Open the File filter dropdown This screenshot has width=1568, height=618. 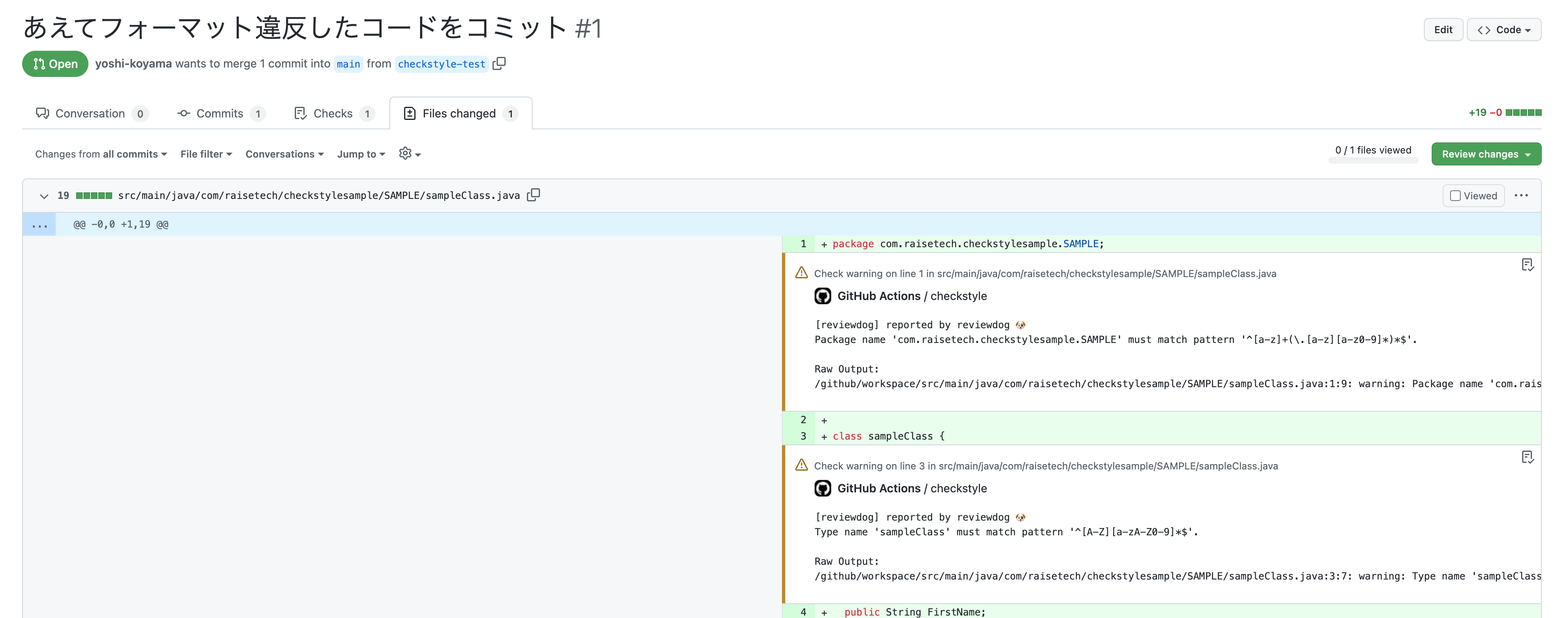(x=206, y=153)
